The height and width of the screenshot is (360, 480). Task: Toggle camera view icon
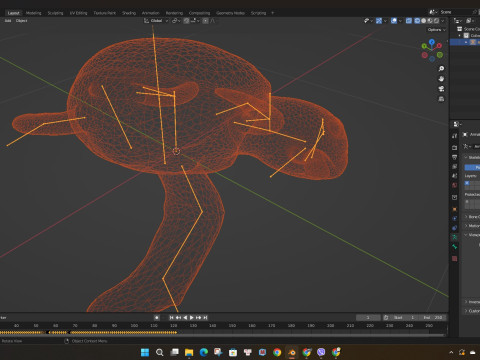(441, 89)
